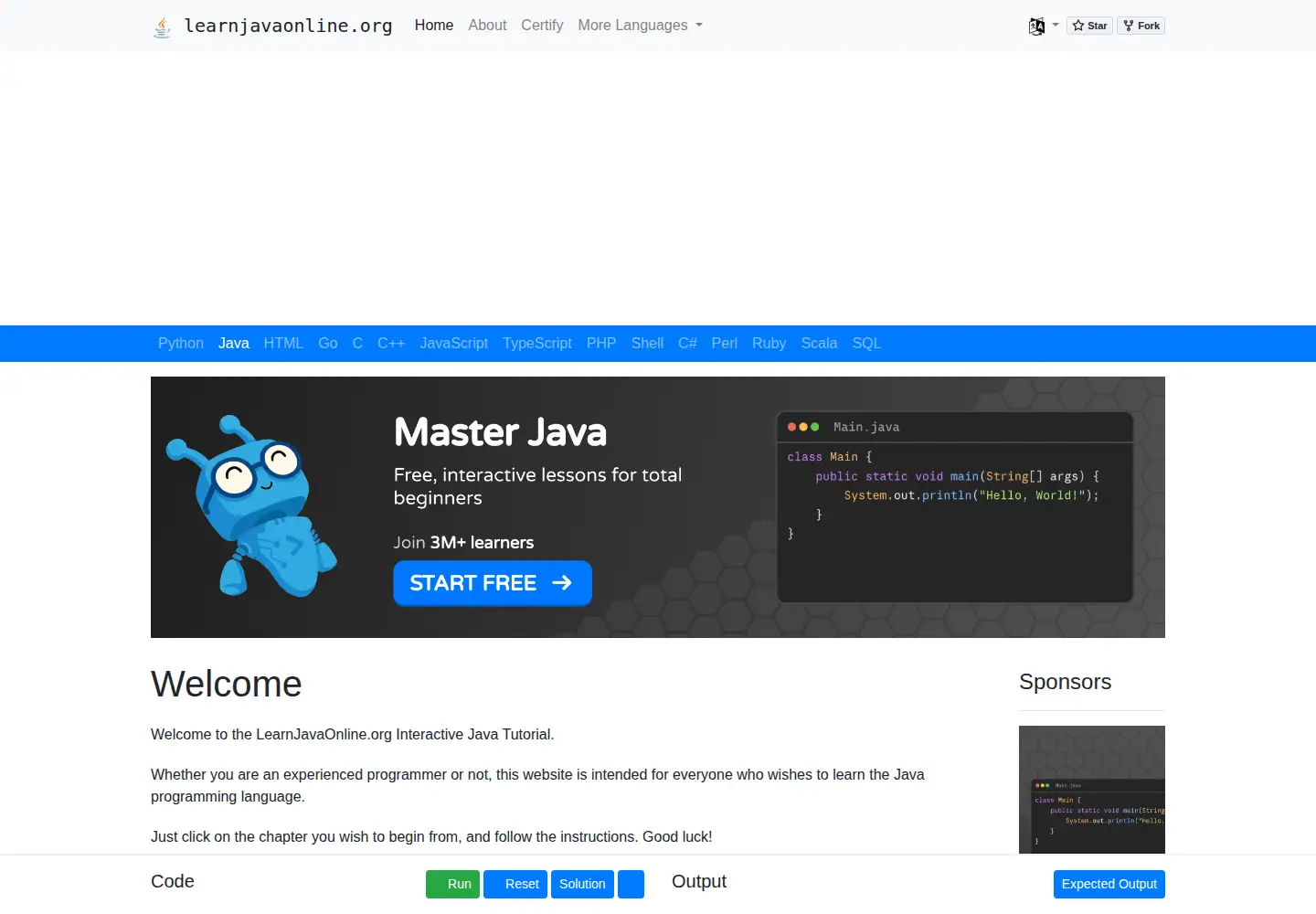This screenshot has height=914, width=1316.
Task: Open the C++ tutorial
Action: coord(391,344)
